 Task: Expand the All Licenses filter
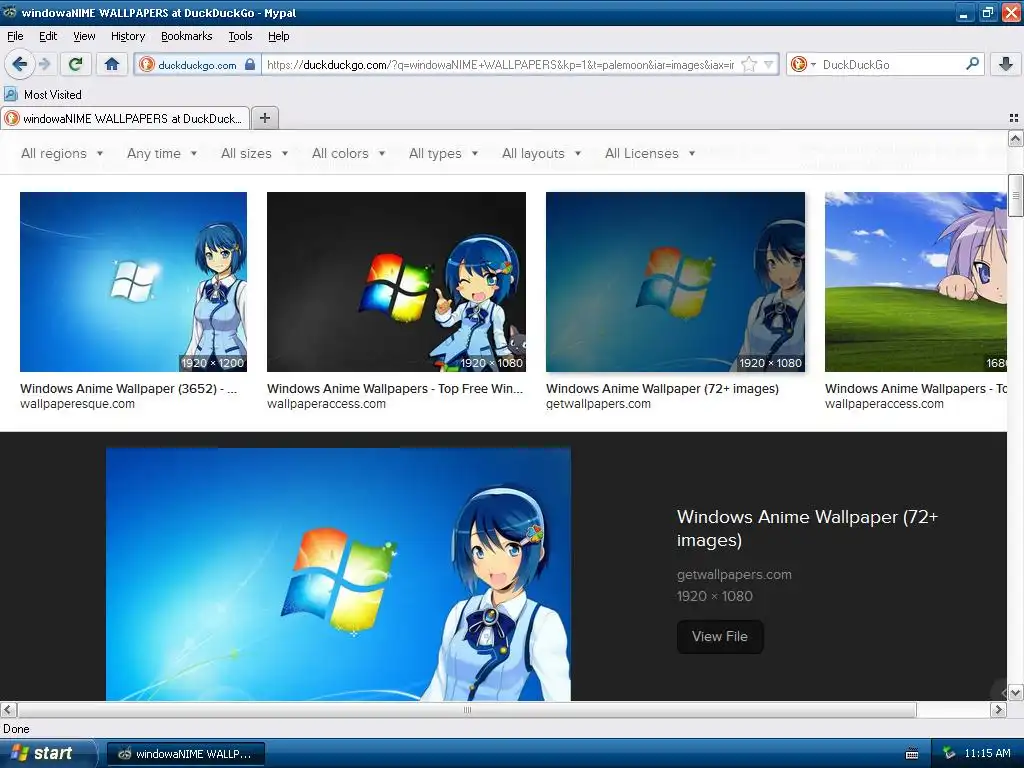point(650,153)
